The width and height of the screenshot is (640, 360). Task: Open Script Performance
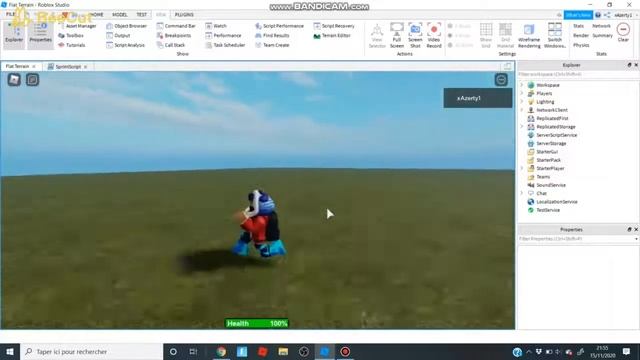pos(279,26)
